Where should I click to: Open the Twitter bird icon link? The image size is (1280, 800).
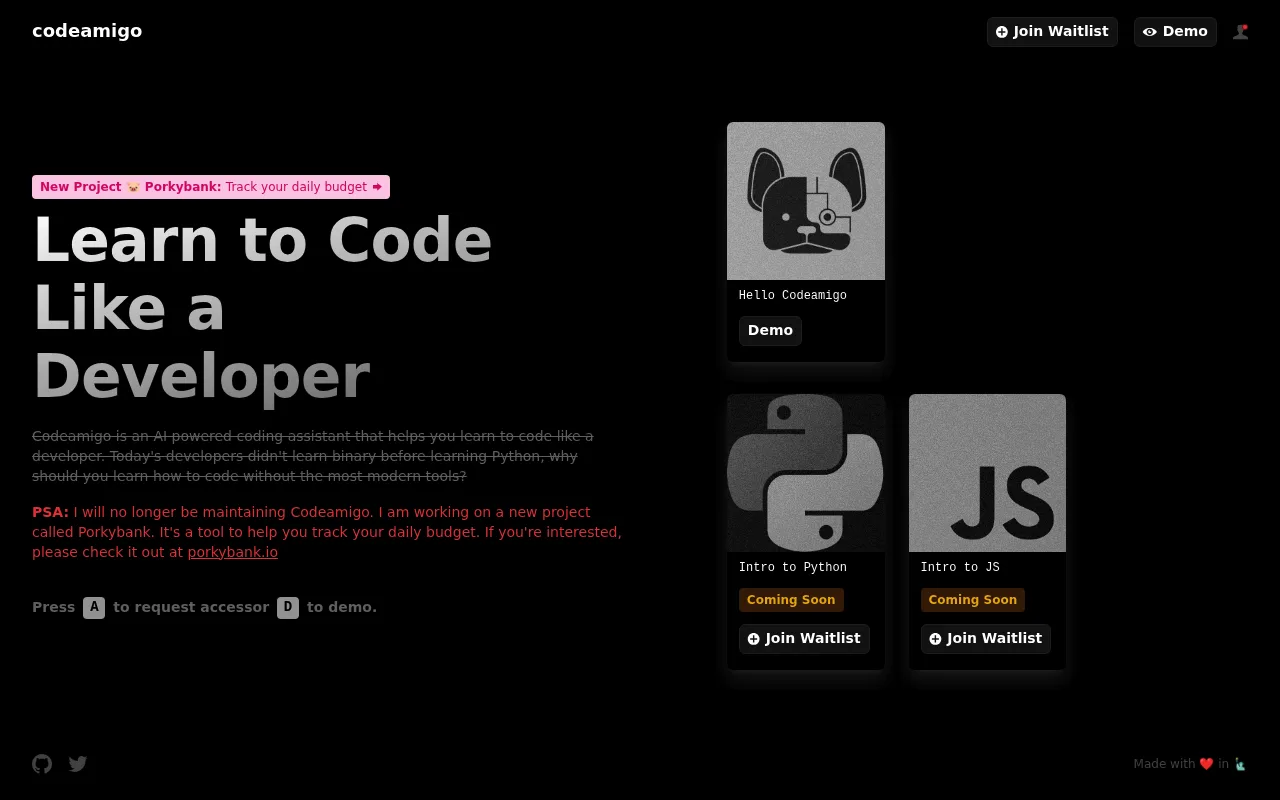pos(78,764)
